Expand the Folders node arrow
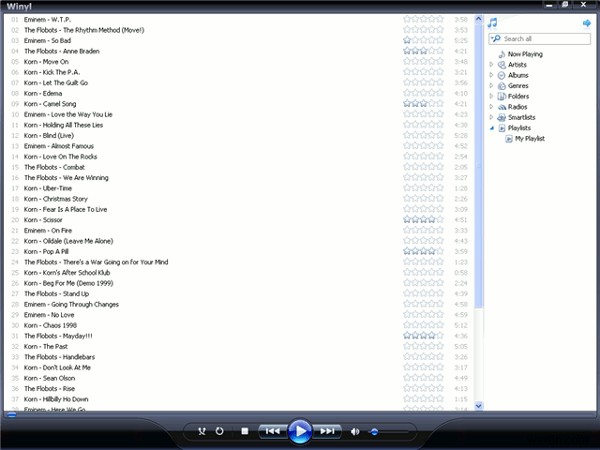Screen dimensions: 600x450 492,96
